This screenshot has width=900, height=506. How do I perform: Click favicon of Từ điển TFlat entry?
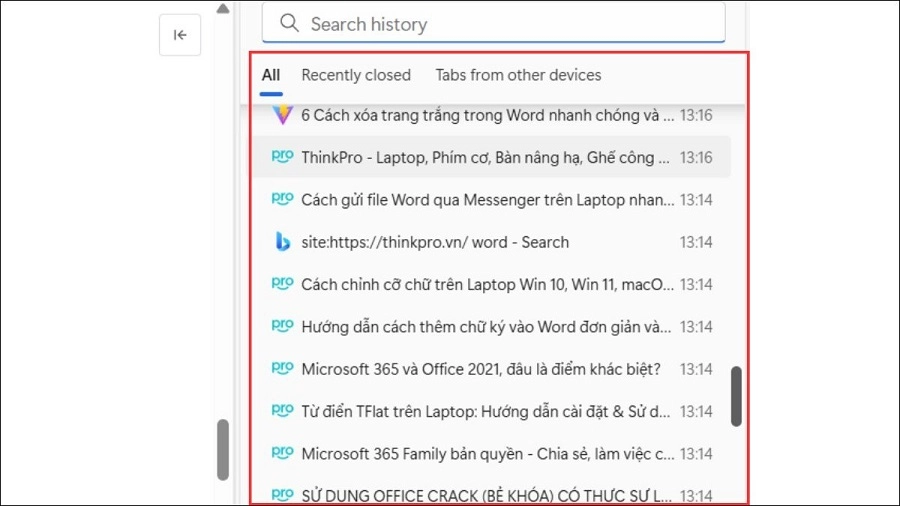(x=282, y=411)
